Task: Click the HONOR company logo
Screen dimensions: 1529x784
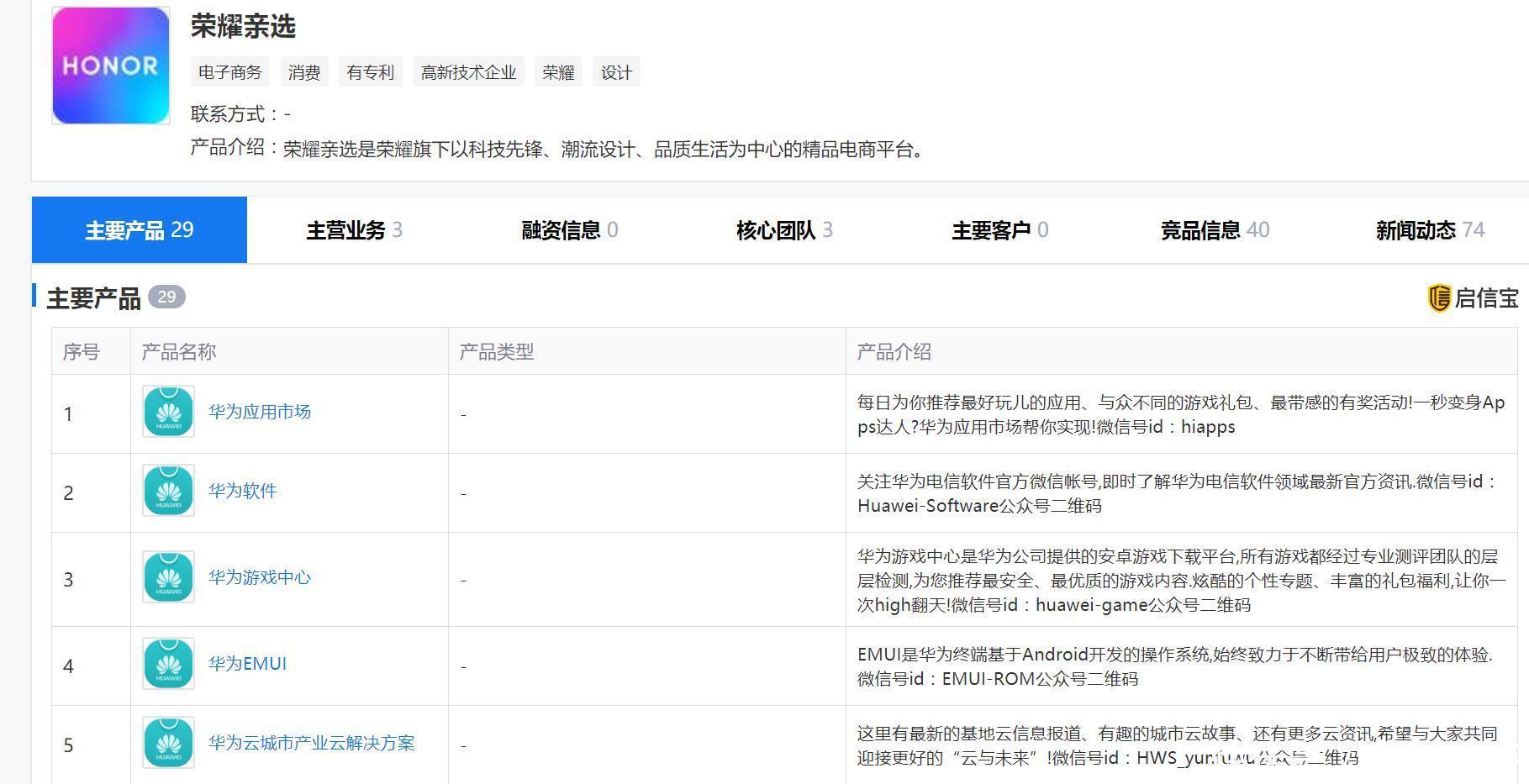Action: pyautogui.click(x=111, y=66)
